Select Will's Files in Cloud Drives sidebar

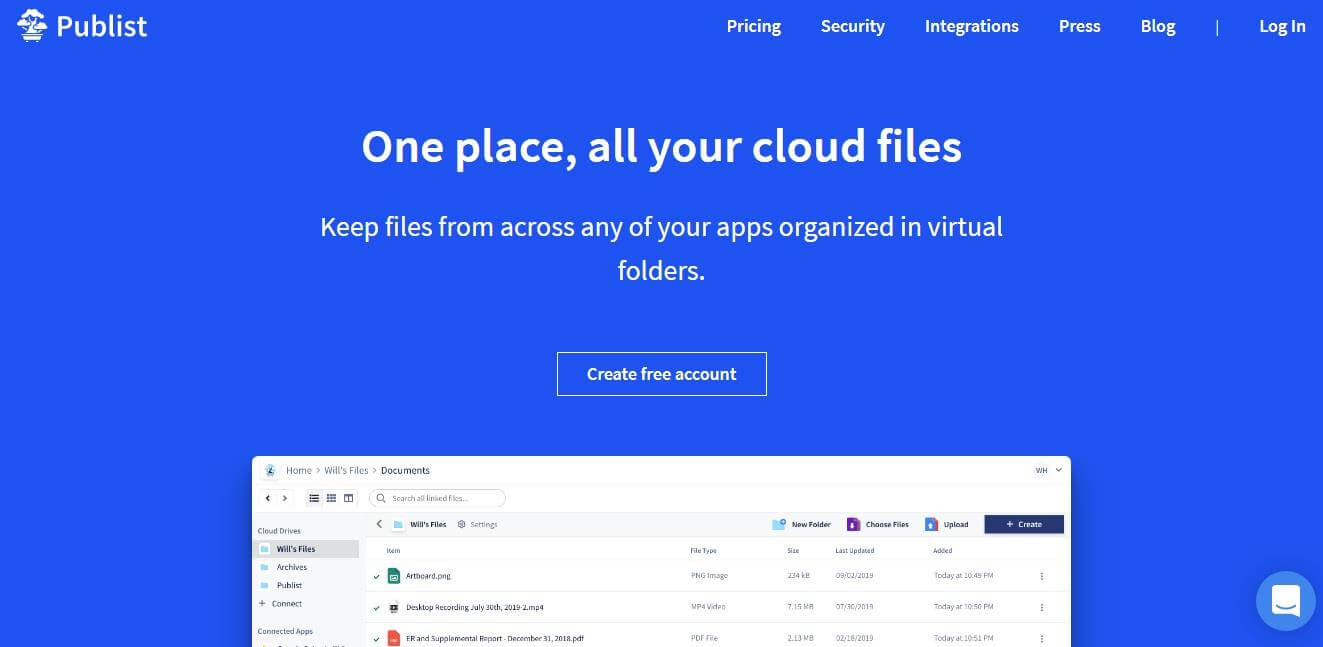306,549
